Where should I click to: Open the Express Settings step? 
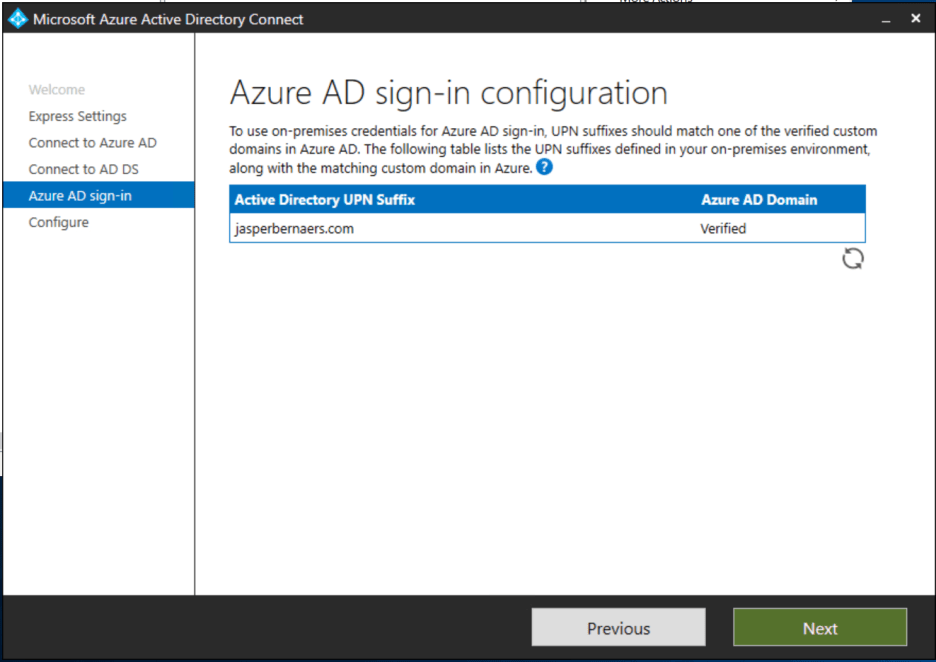coord(77,116)
